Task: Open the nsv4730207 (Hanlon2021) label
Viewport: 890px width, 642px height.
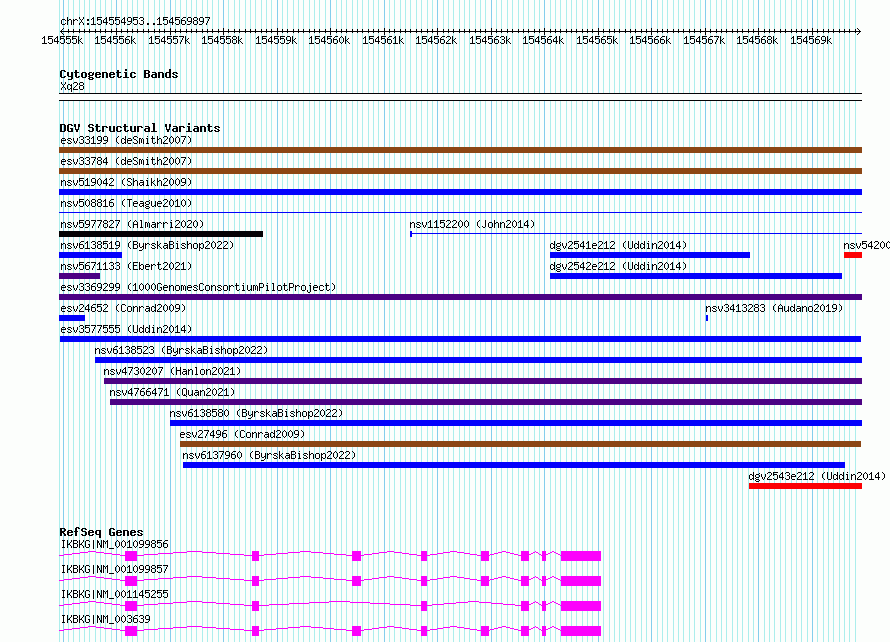Action: pyautogui.click(x=172, y=371)
